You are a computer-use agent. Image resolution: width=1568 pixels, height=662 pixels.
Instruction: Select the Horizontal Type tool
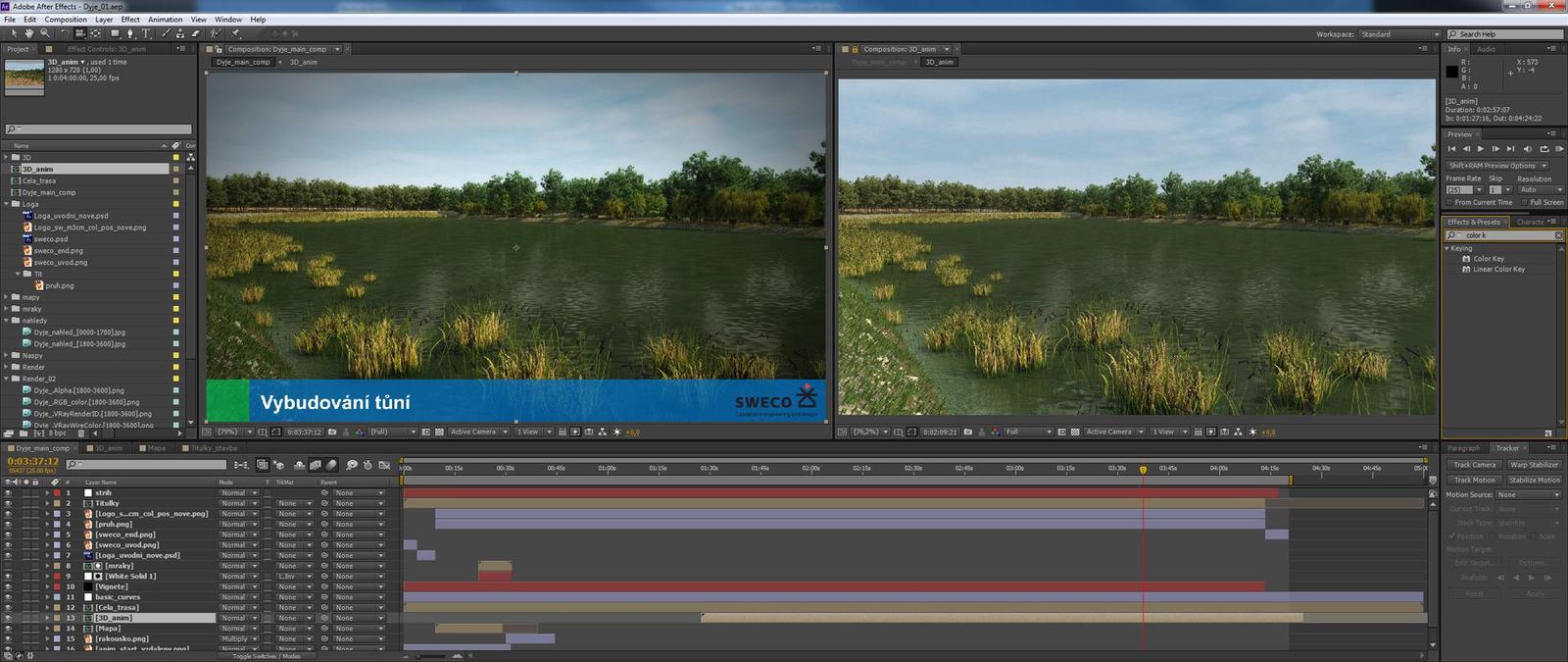pyautogui.click(x=146, y=33)
